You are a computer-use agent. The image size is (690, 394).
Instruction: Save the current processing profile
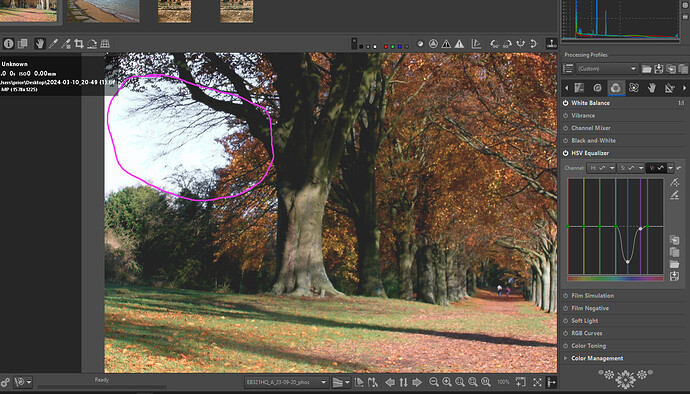[x=659, y=69]
